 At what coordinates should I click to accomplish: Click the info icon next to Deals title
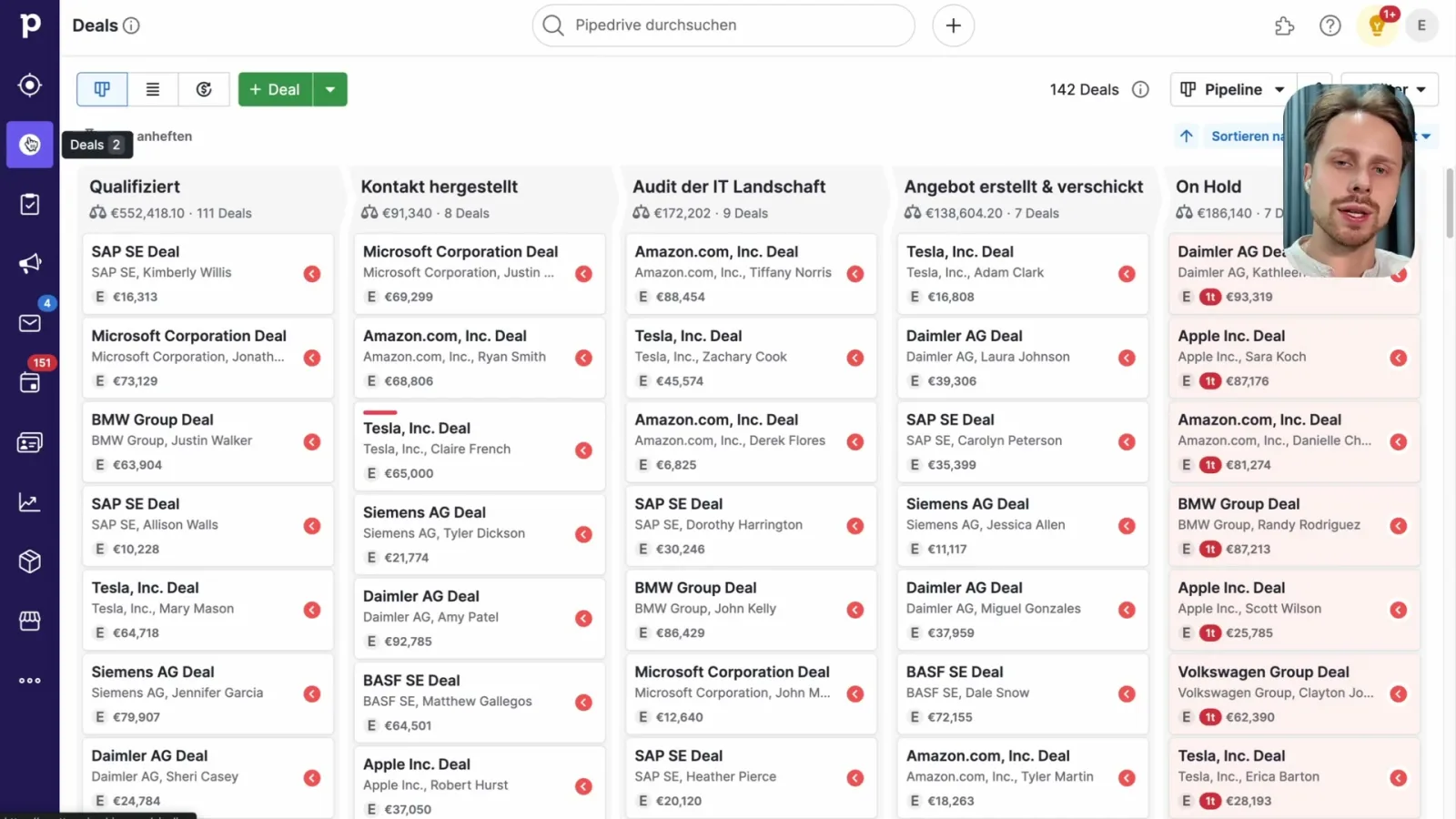pos(131,25)
